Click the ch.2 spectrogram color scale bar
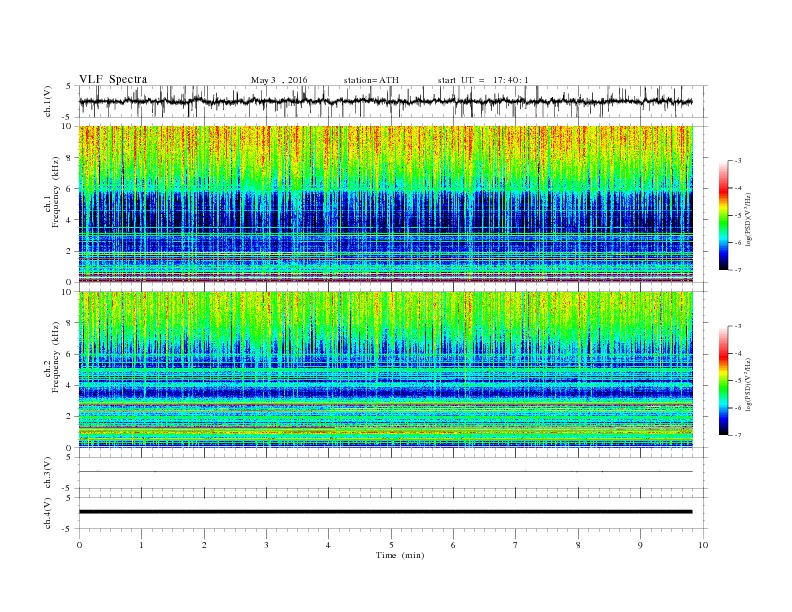Image resolution: width=792 pixels, height=612 pixels. click(723, 380)
